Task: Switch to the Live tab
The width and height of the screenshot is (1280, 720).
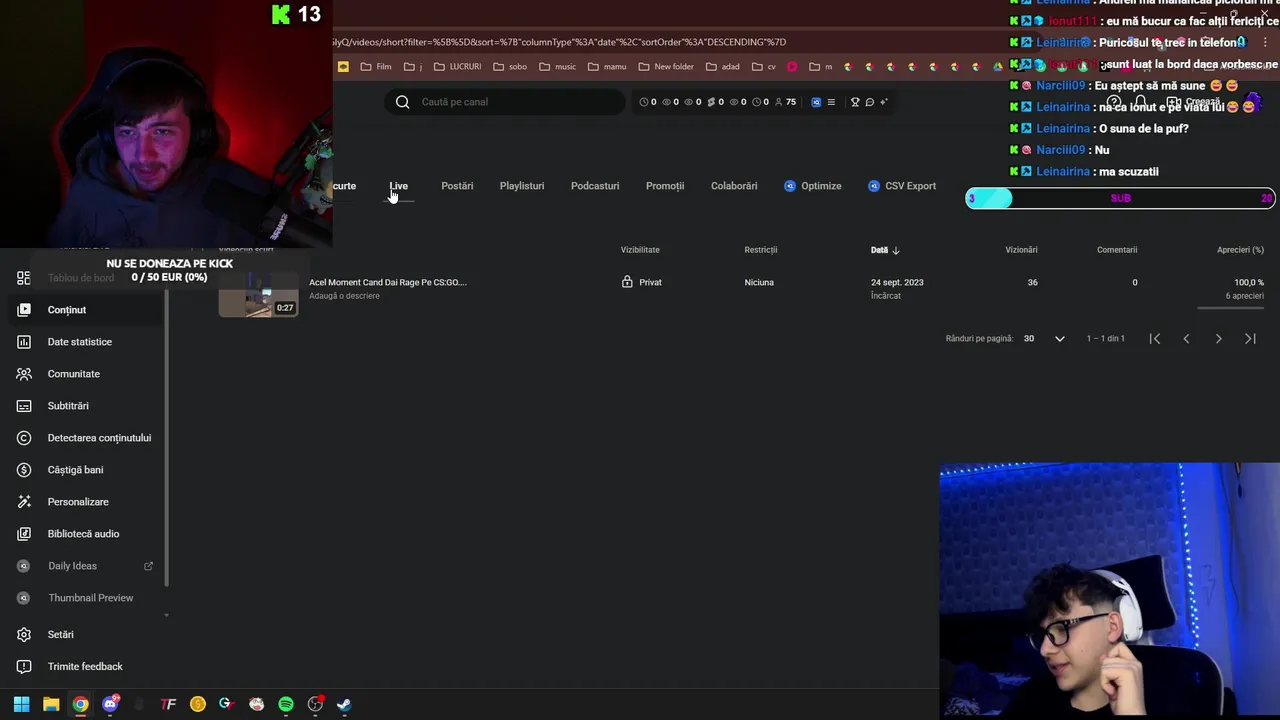Action: click(398, 186)
